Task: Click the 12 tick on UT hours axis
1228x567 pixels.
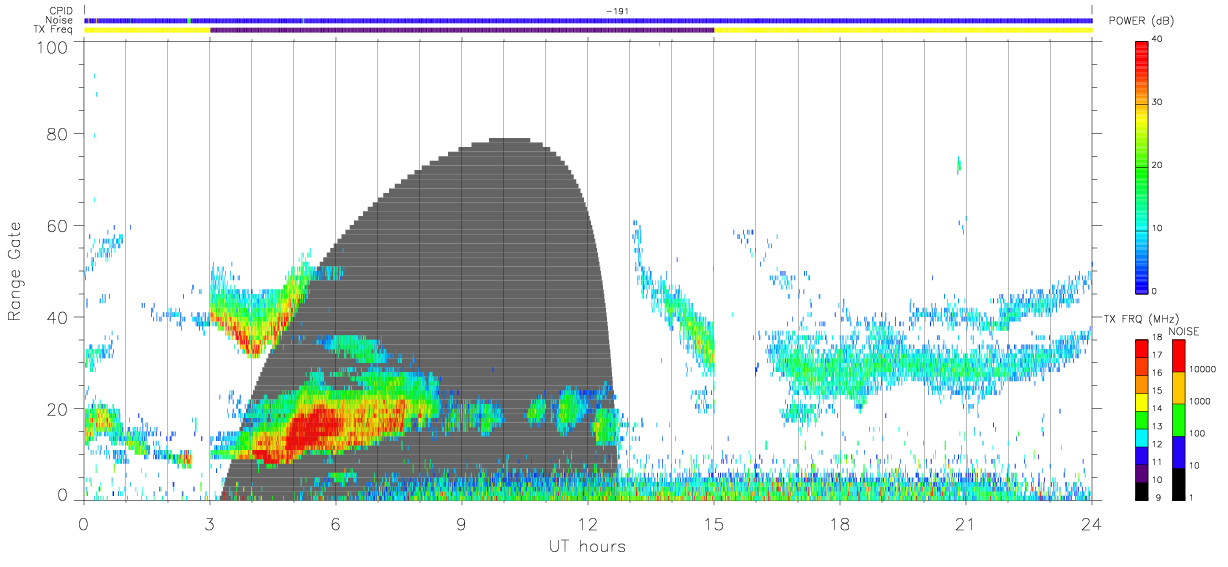Action: tap(588, 523)
